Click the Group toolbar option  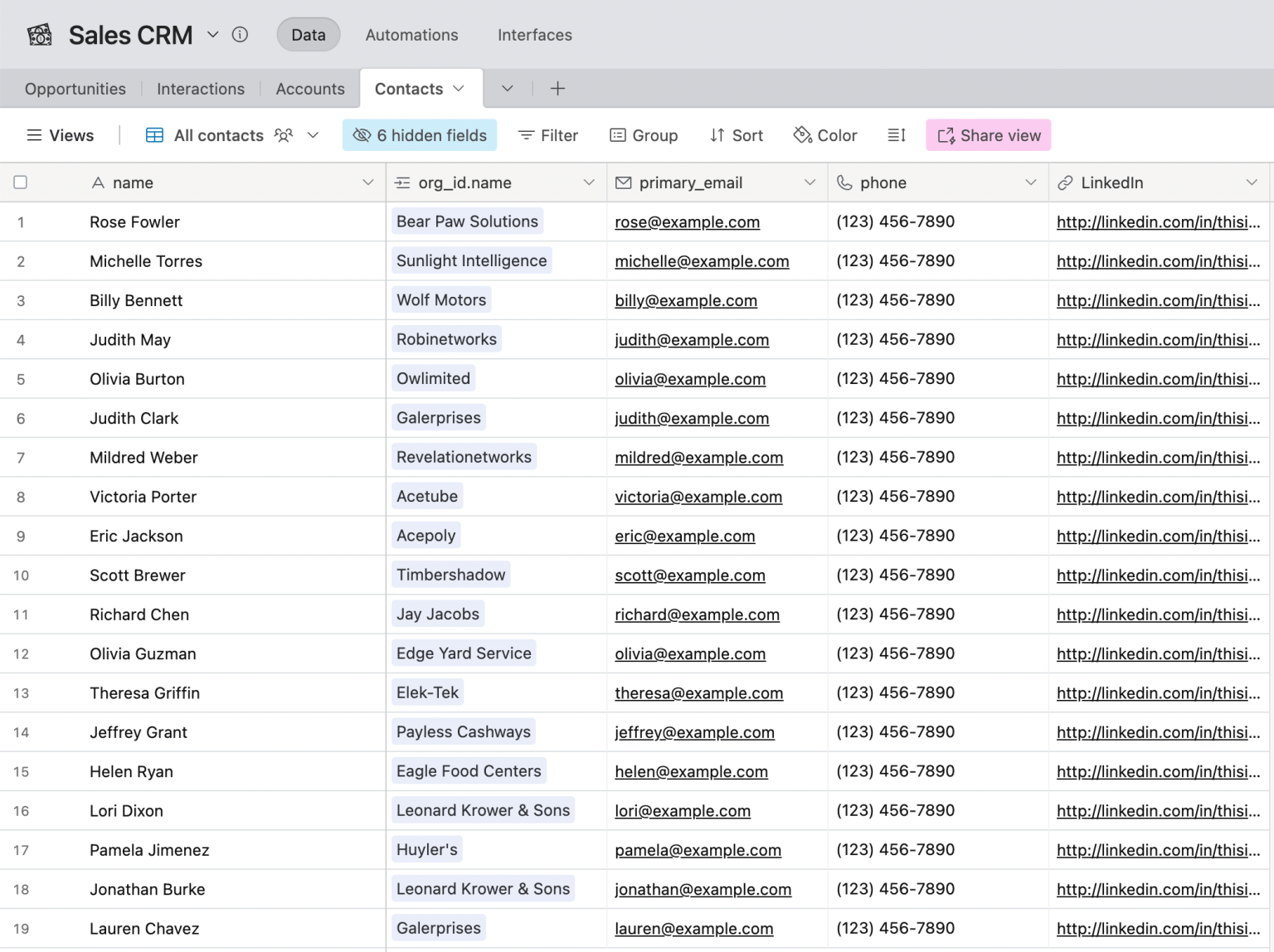(644, 135)
